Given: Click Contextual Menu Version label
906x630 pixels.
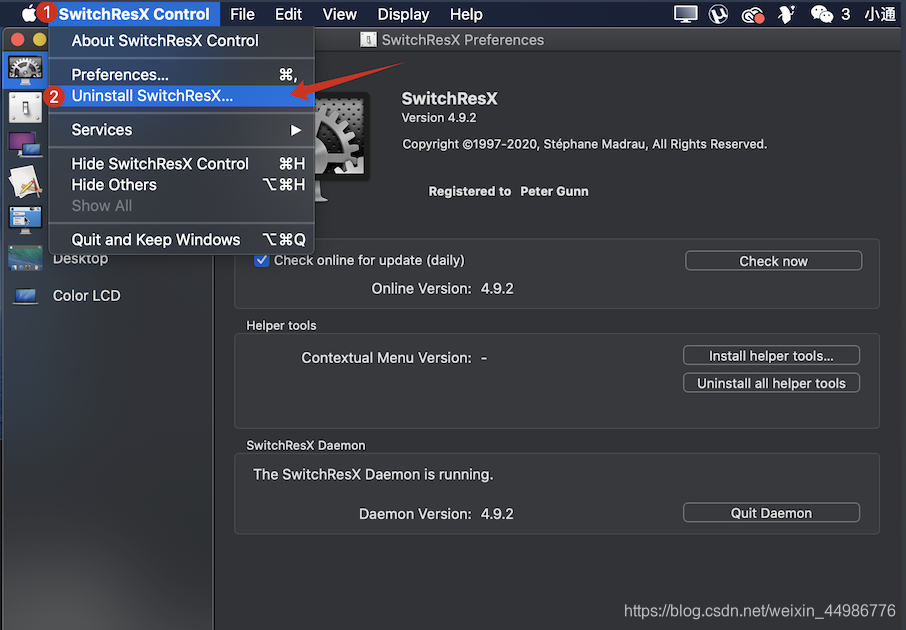Looking at the screenshot, I should click(x=386, y=358).
